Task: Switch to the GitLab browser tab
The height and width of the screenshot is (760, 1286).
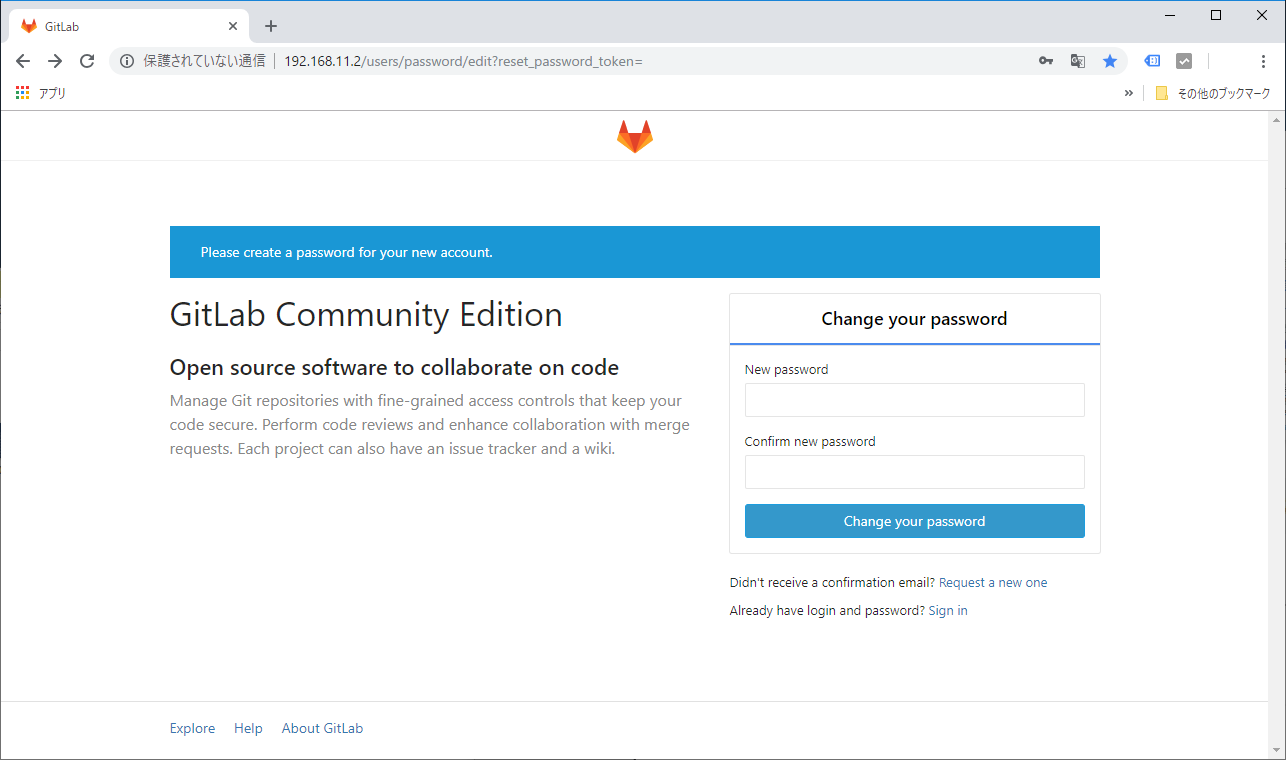Action: click(x=120, y=26)
